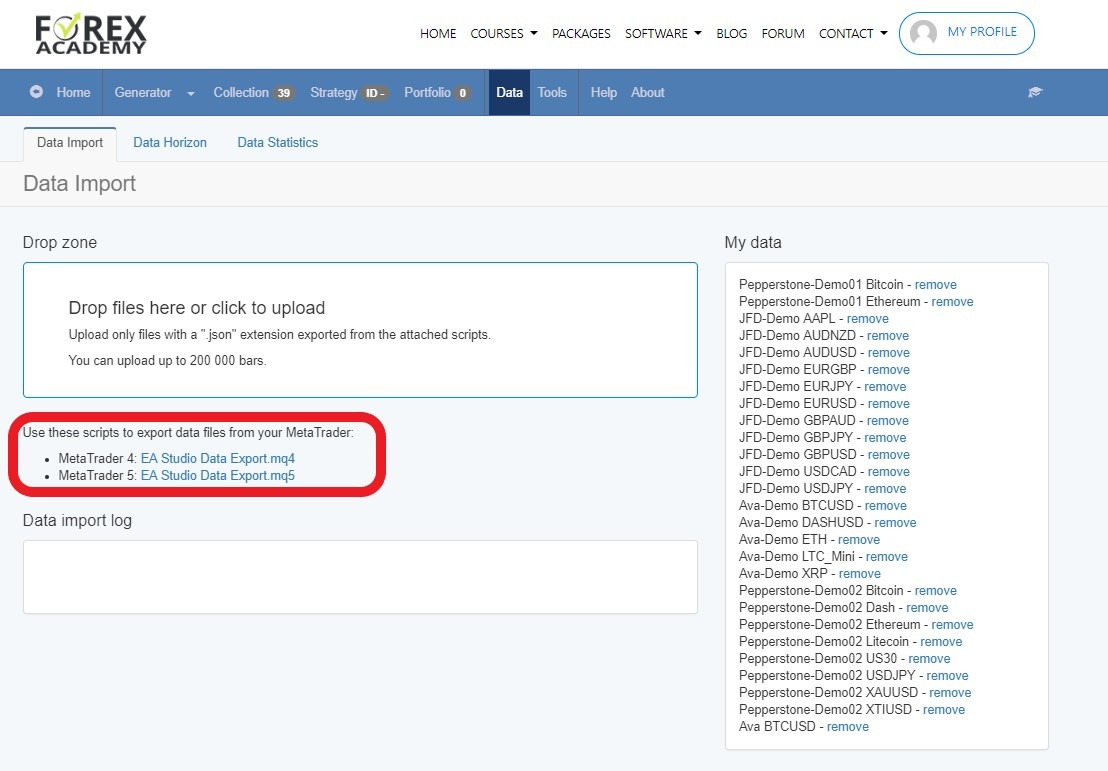1108x771 pixels.
Task: Download EA Studio Data Export.mq4 script
Action: pos(217,458)
